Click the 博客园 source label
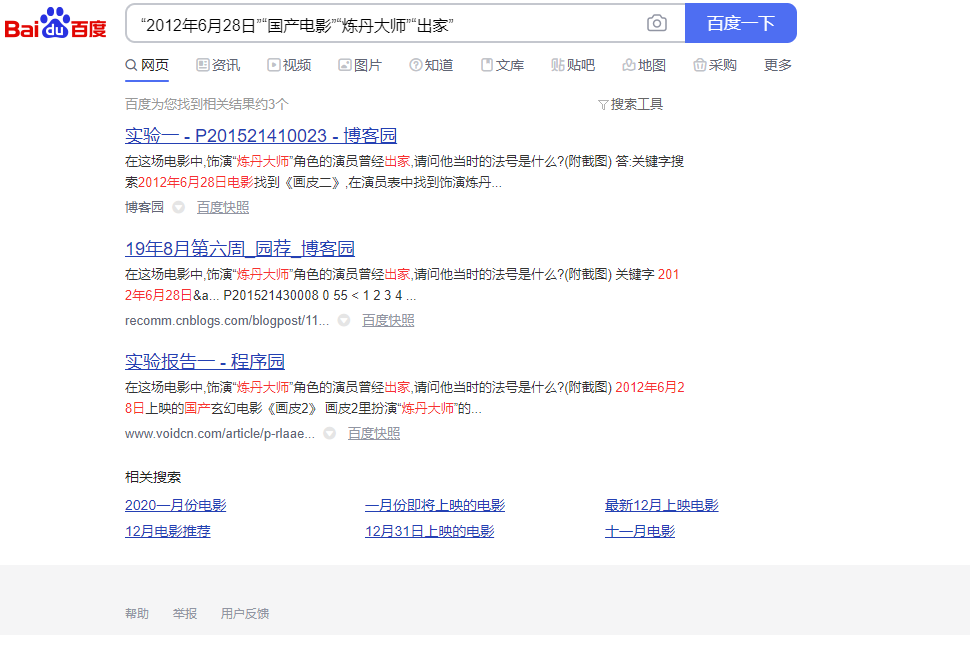The height and width of the screenshot is (650, 970). [x=144, y=207]
